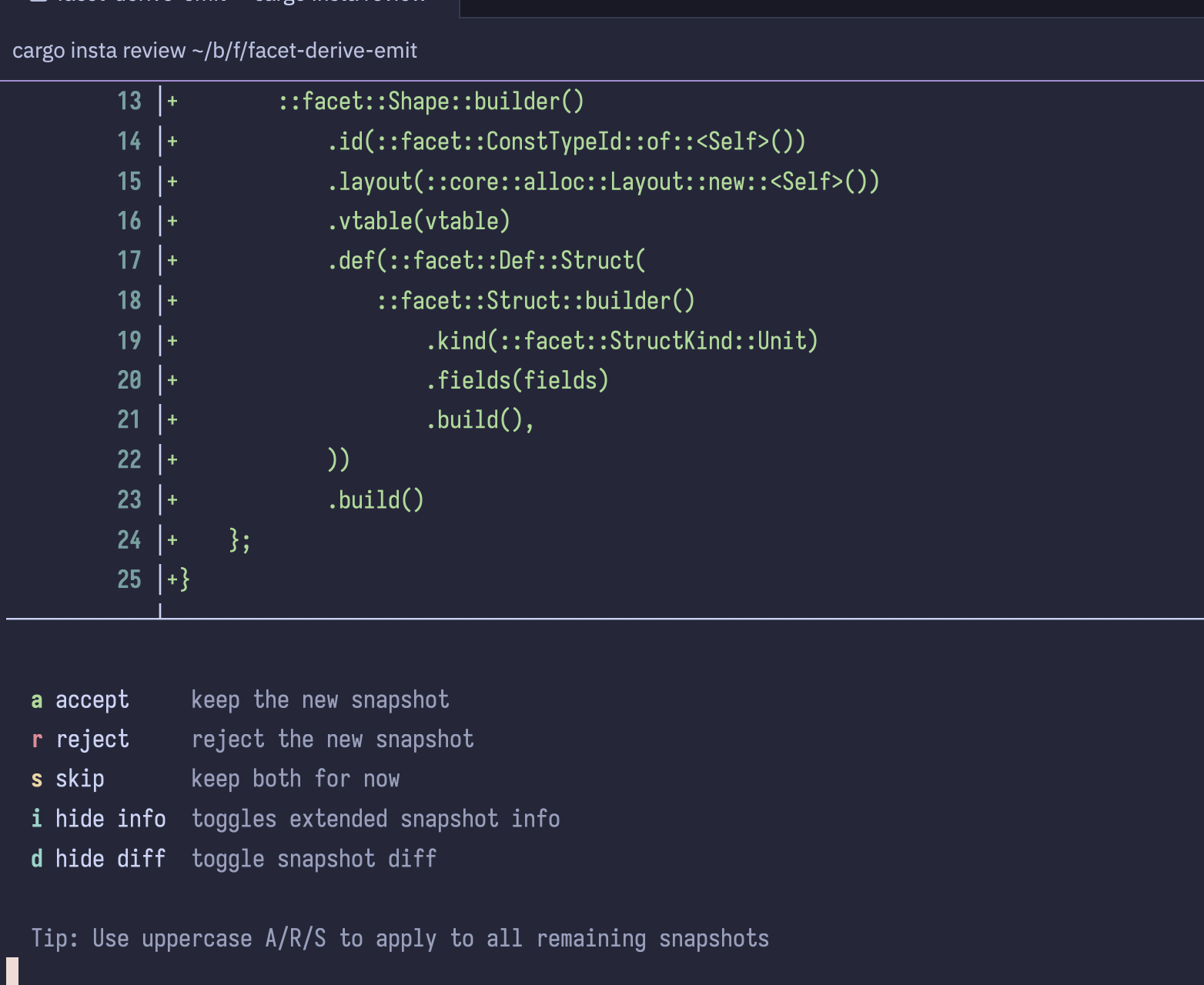
Task: Click the plus marker on diff line 24
Action: click(172, 539)
